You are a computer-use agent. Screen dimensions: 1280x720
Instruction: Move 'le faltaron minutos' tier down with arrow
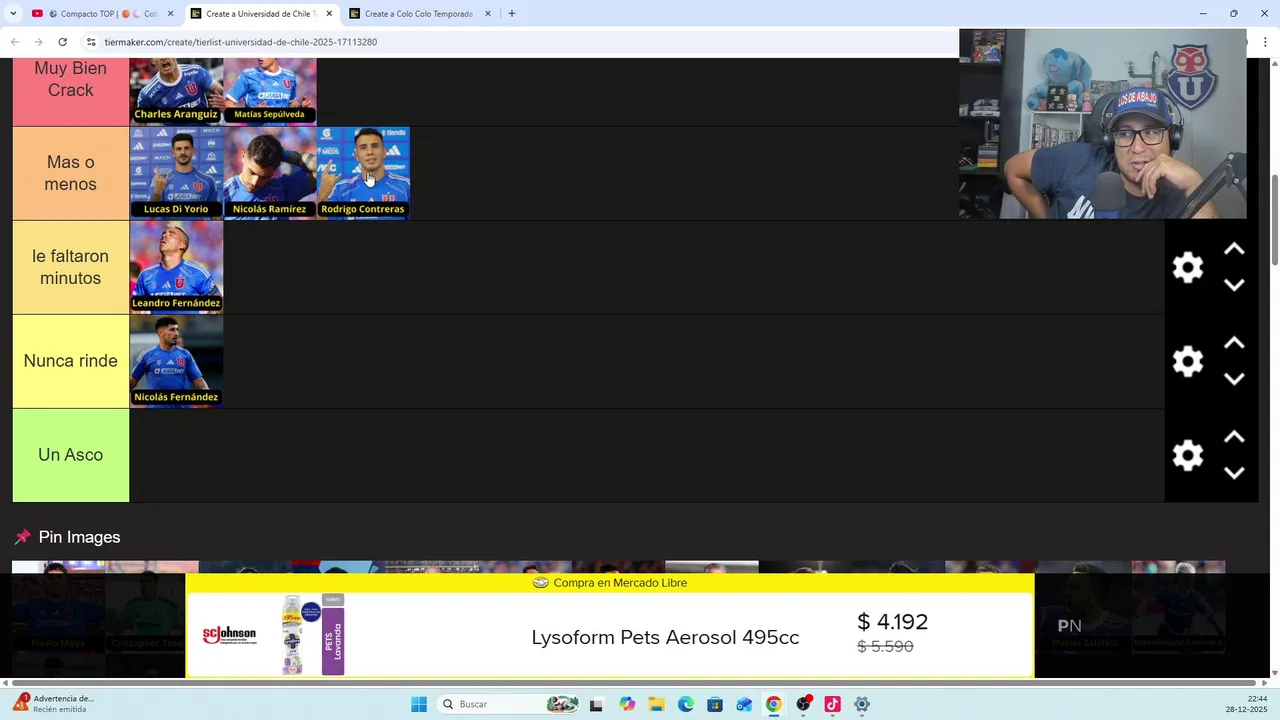pos(1234,285)
